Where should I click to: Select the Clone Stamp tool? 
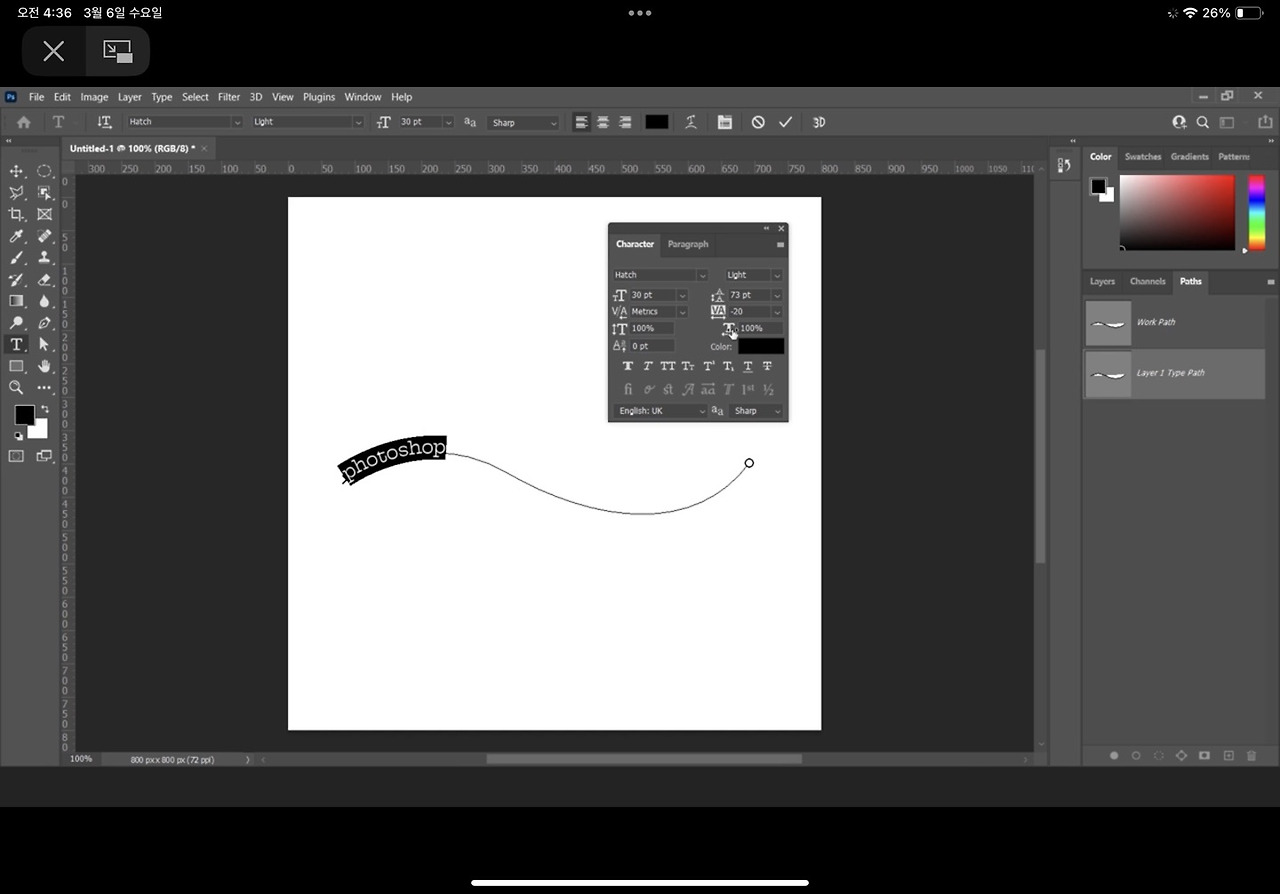44,258
